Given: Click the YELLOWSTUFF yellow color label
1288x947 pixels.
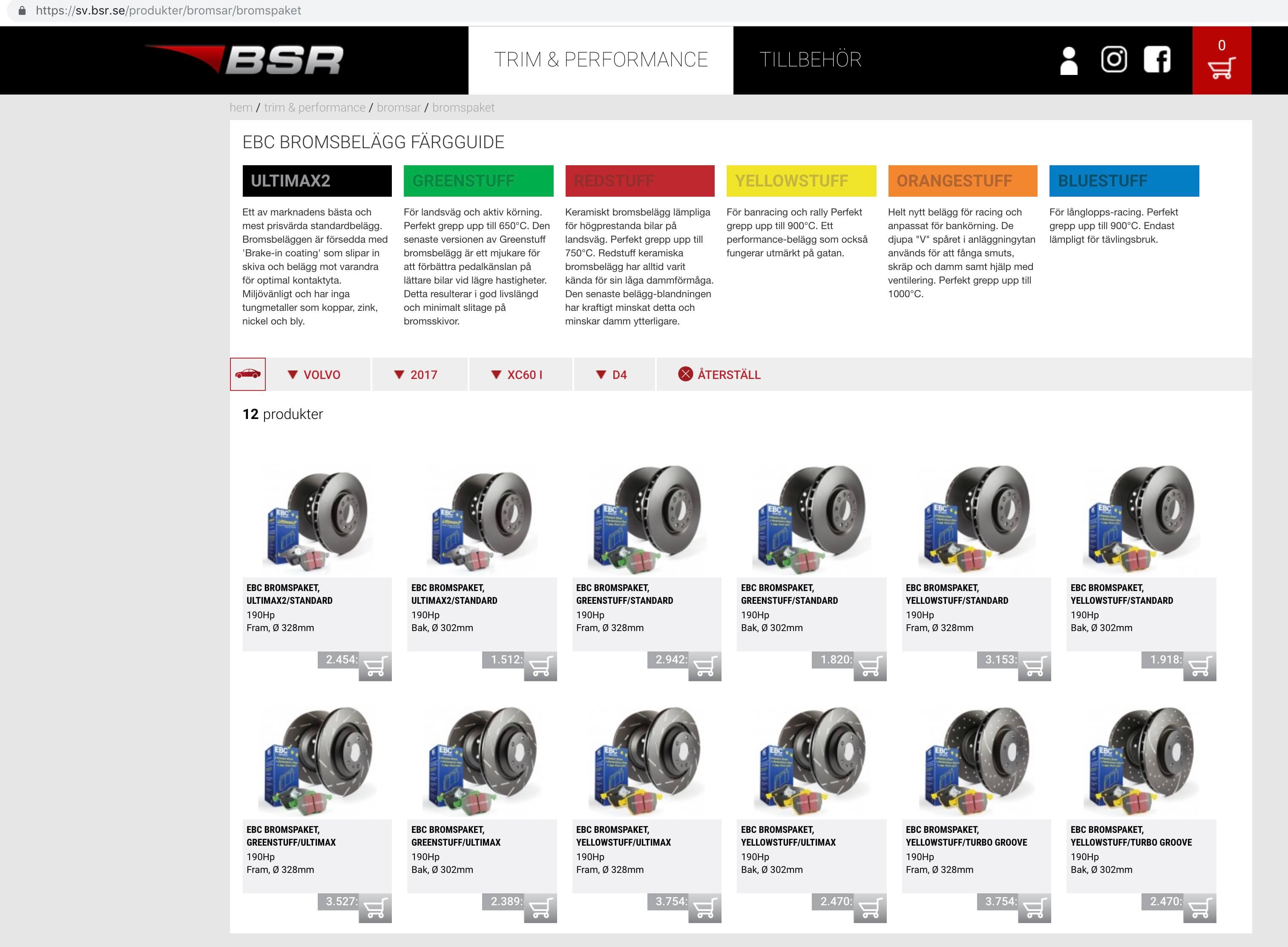Looking at the screenshot, I should coord(801,181).
